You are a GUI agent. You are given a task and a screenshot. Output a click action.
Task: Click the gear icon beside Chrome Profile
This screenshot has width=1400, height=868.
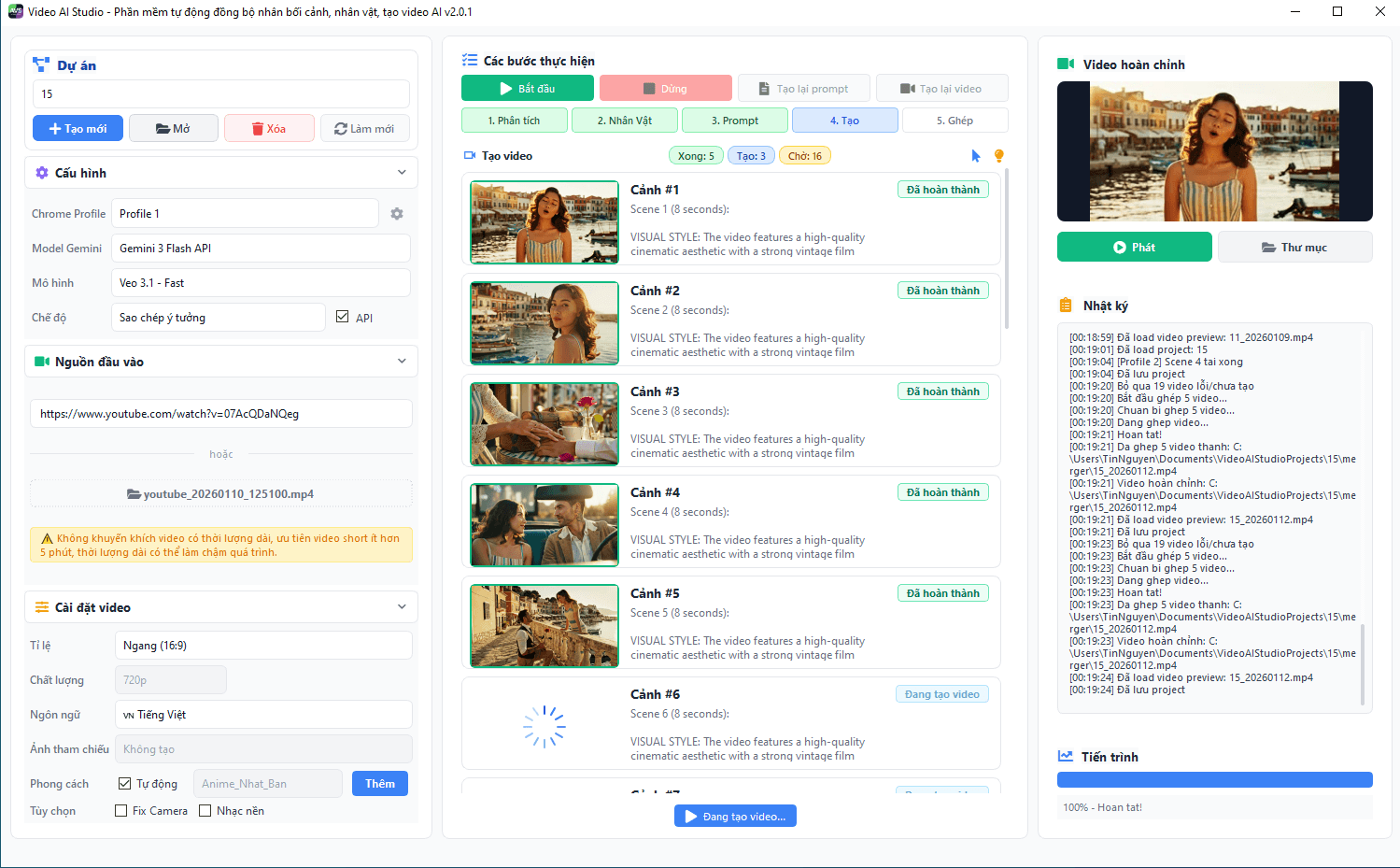[397, 214]
